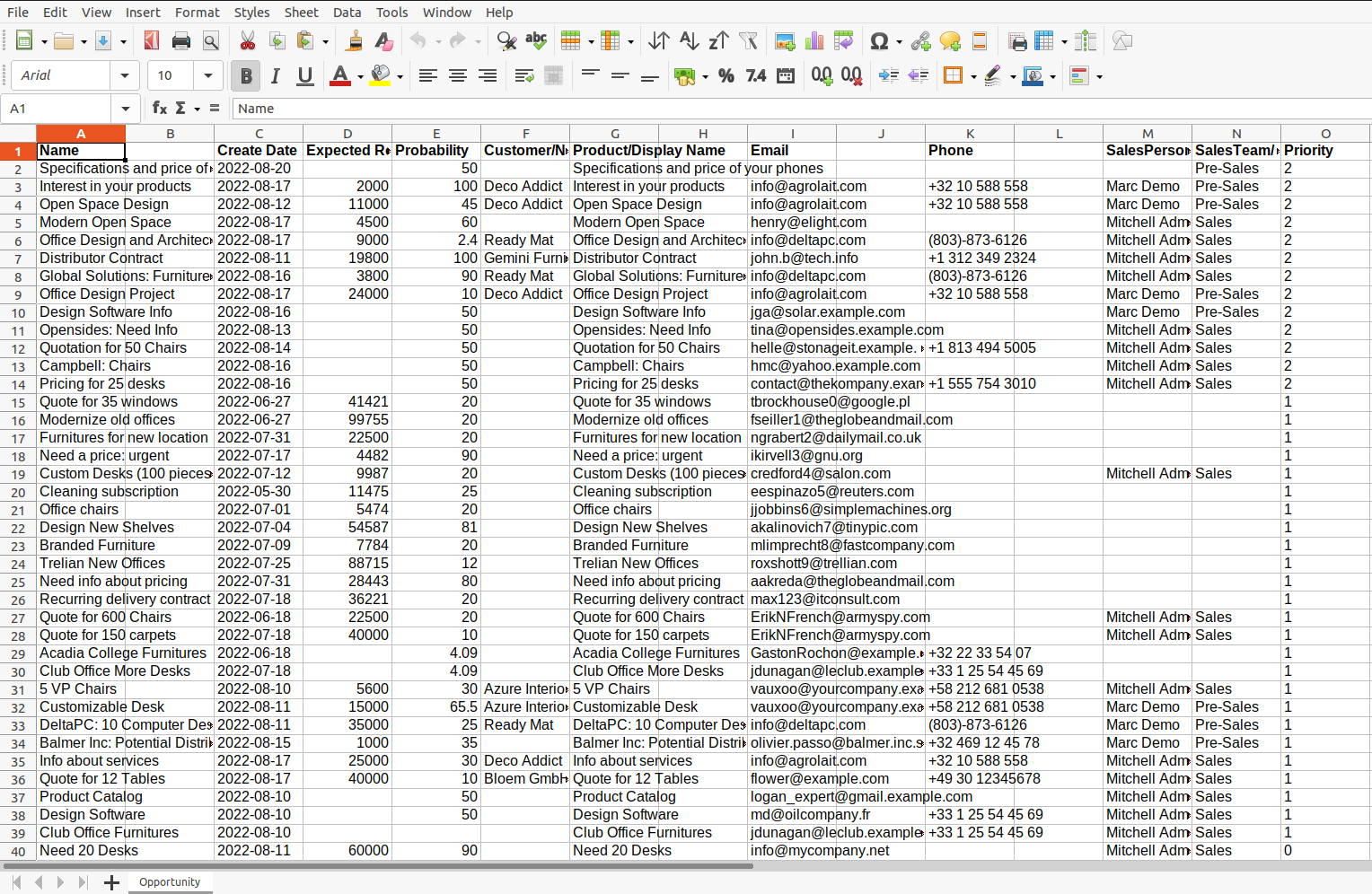Add a new sheet with the plus button

[x=111, y=882]
